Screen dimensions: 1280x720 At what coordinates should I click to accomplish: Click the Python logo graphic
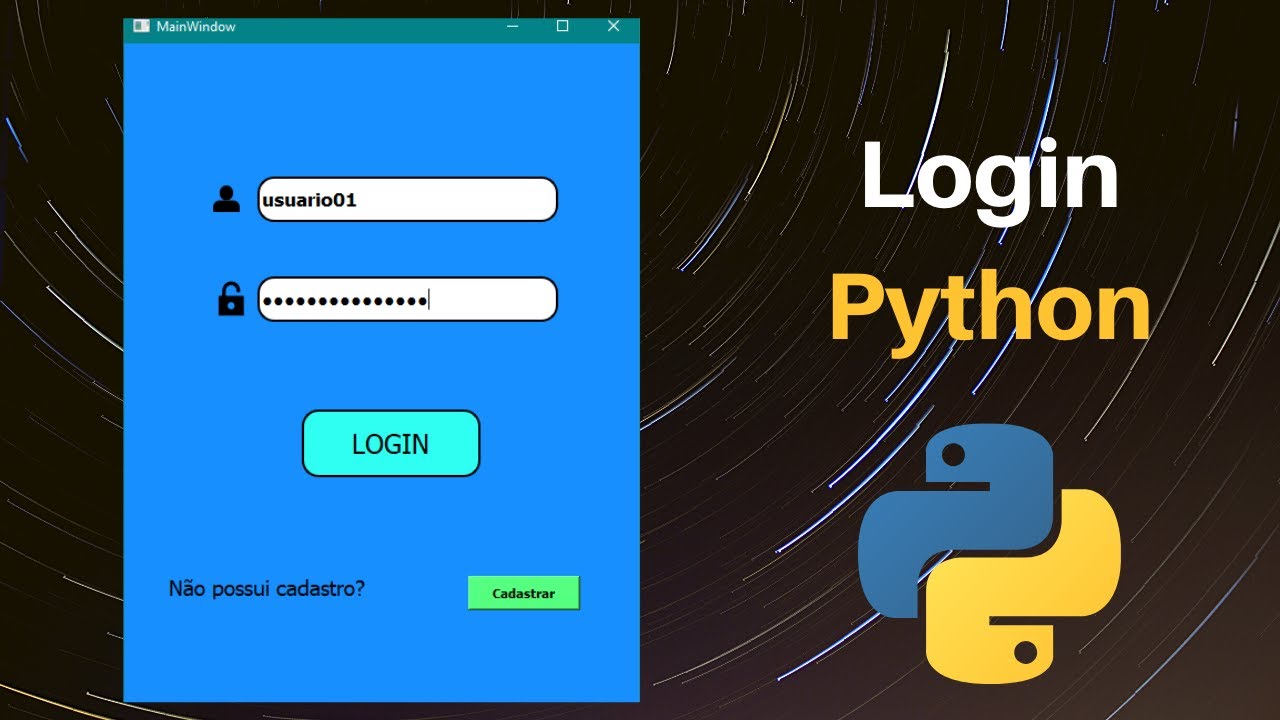tap(990, 553)
